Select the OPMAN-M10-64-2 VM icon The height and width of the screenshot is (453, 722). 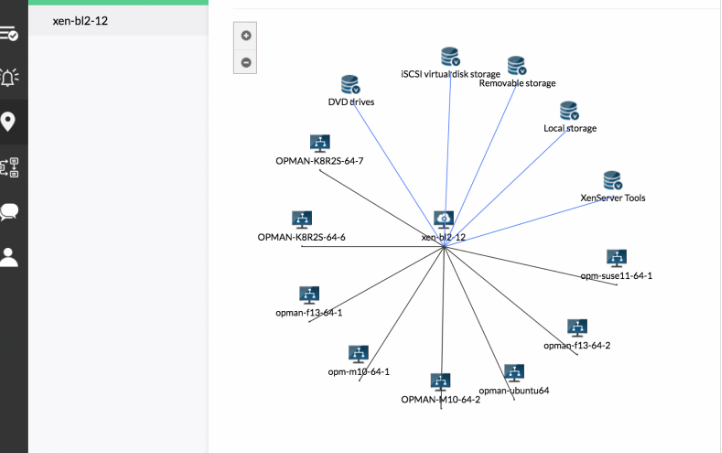pyautogui.click(x=440, y=382)
